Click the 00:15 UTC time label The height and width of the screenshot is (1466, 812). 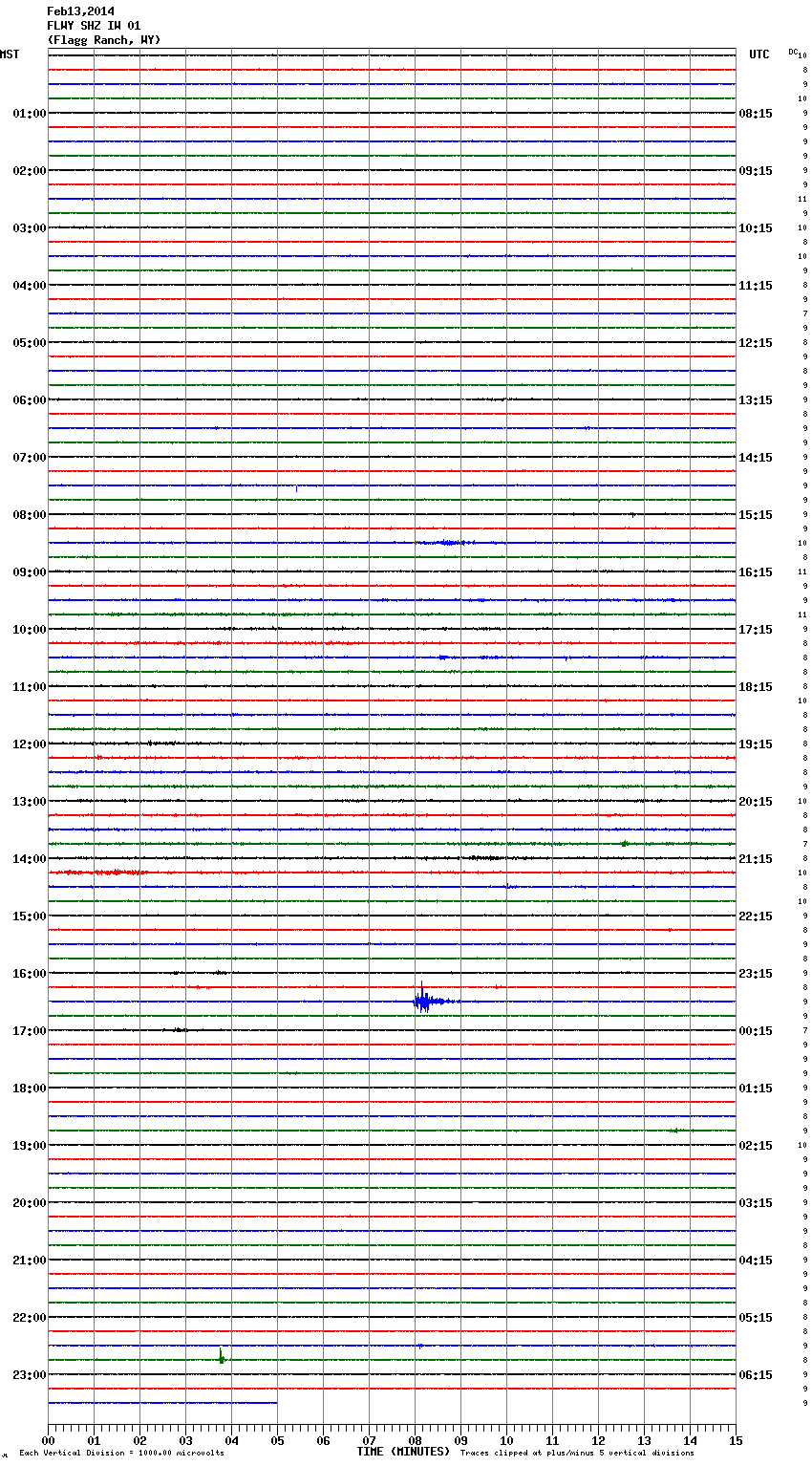pos(756,1031)
